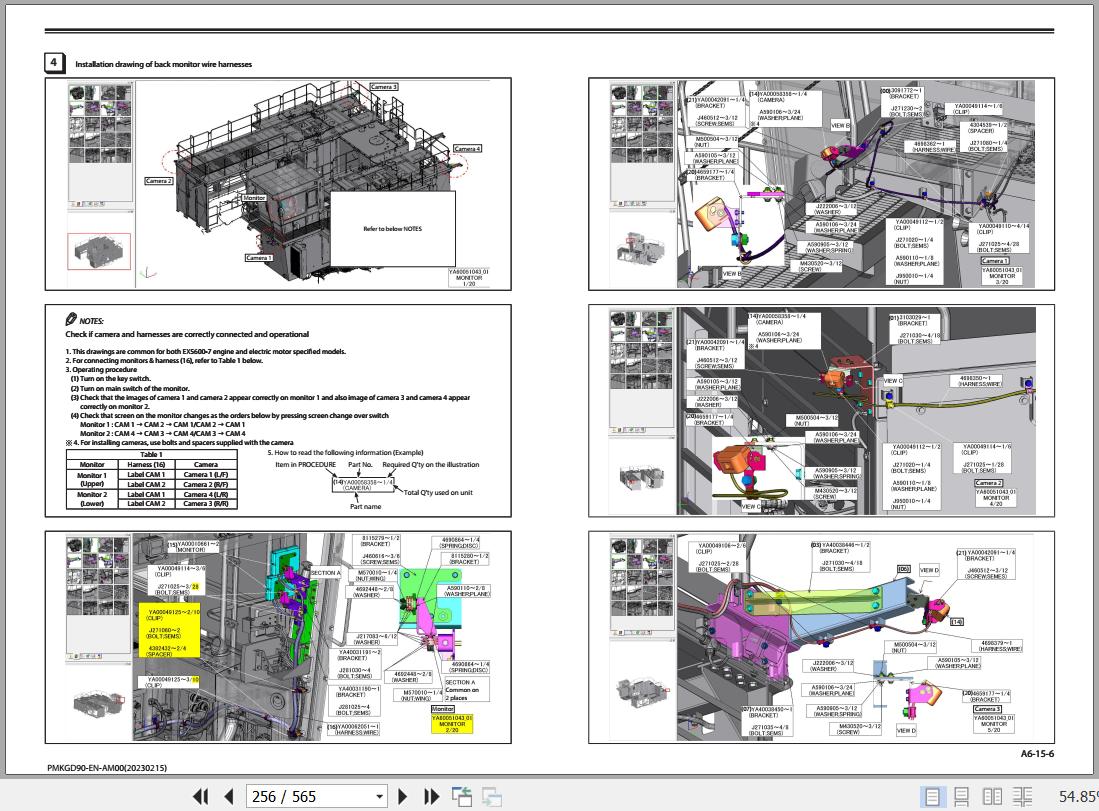
Task: Jump to the last page
Action: pyautogui.click(x=431, y=796)
